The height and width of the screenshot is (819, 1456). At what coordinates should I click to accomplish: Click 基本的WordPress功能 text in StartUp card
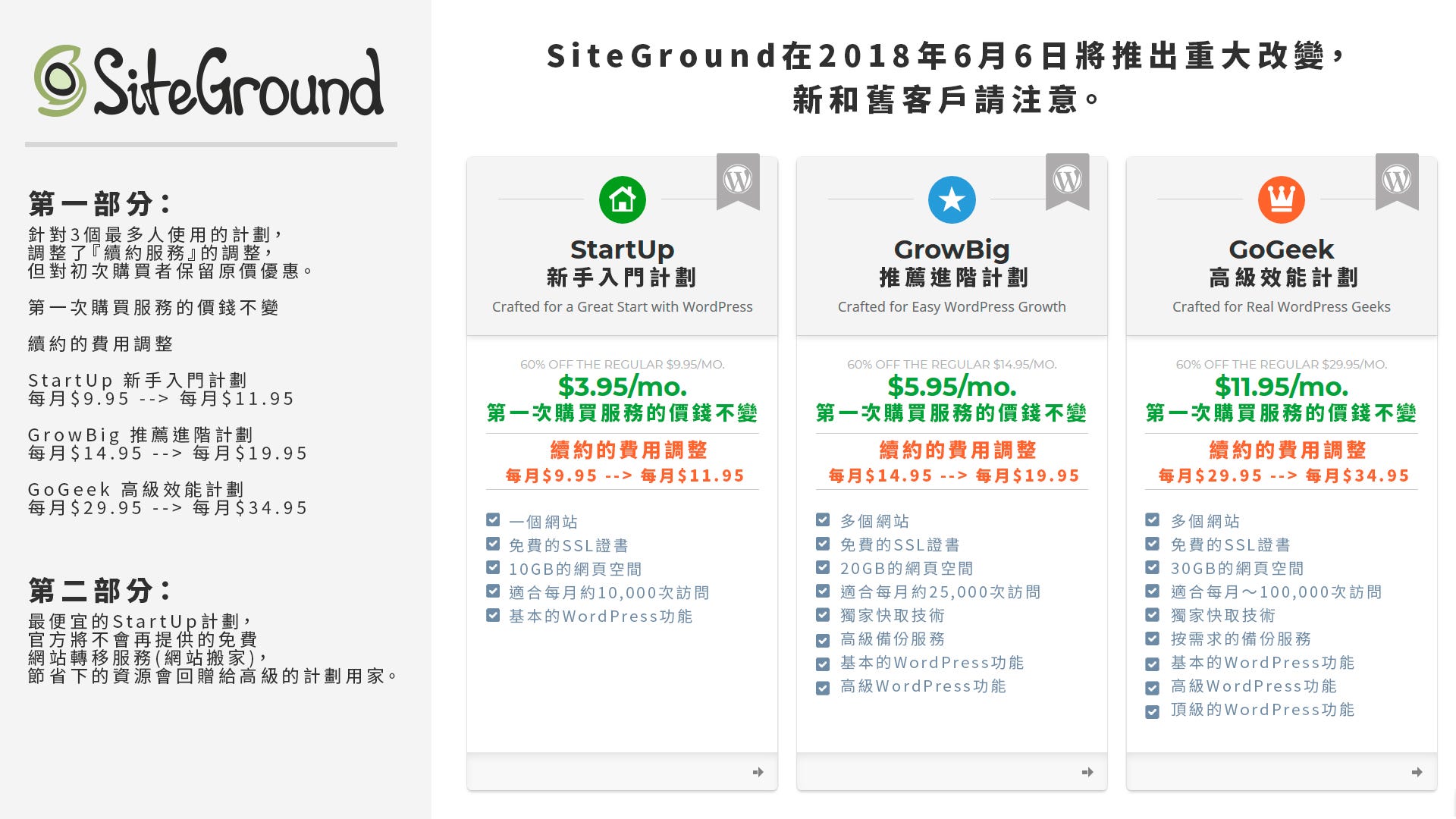click(x=601, y=617)
